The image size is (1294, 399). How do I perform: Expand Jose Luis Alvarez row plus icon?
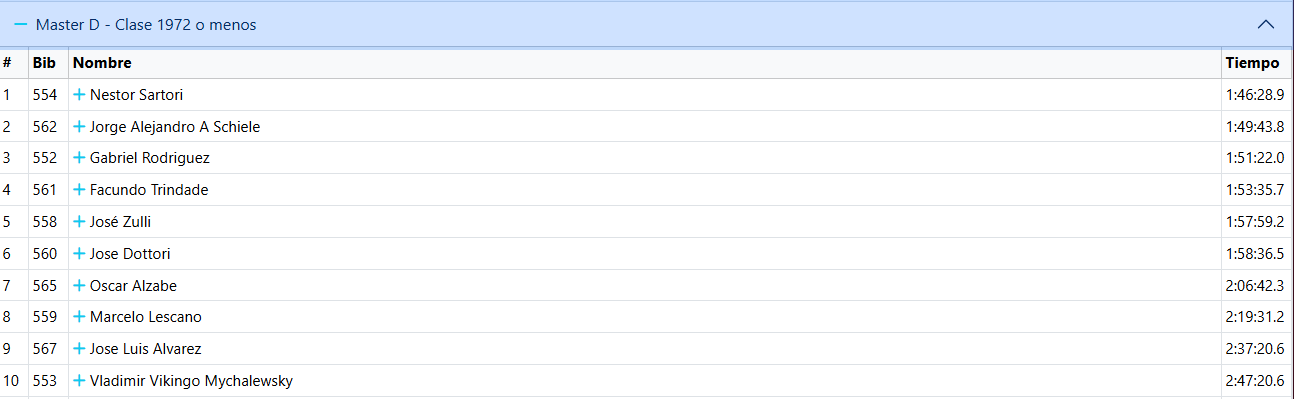[x=79, y=349]
